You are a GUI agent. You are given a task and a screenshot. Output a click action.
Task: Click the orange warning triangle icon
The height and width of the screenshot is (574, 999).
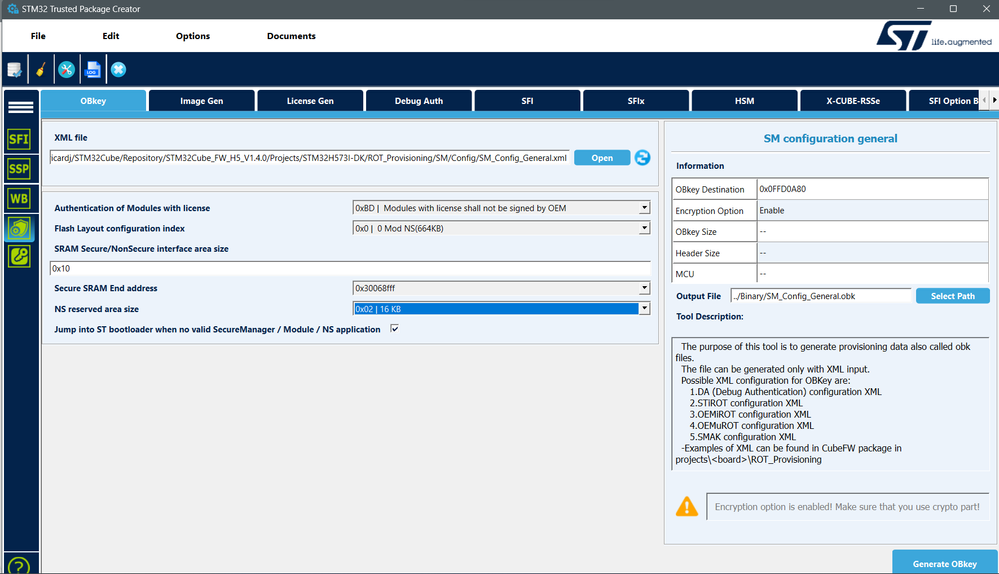pyautogui.click(x=687, y=506)
